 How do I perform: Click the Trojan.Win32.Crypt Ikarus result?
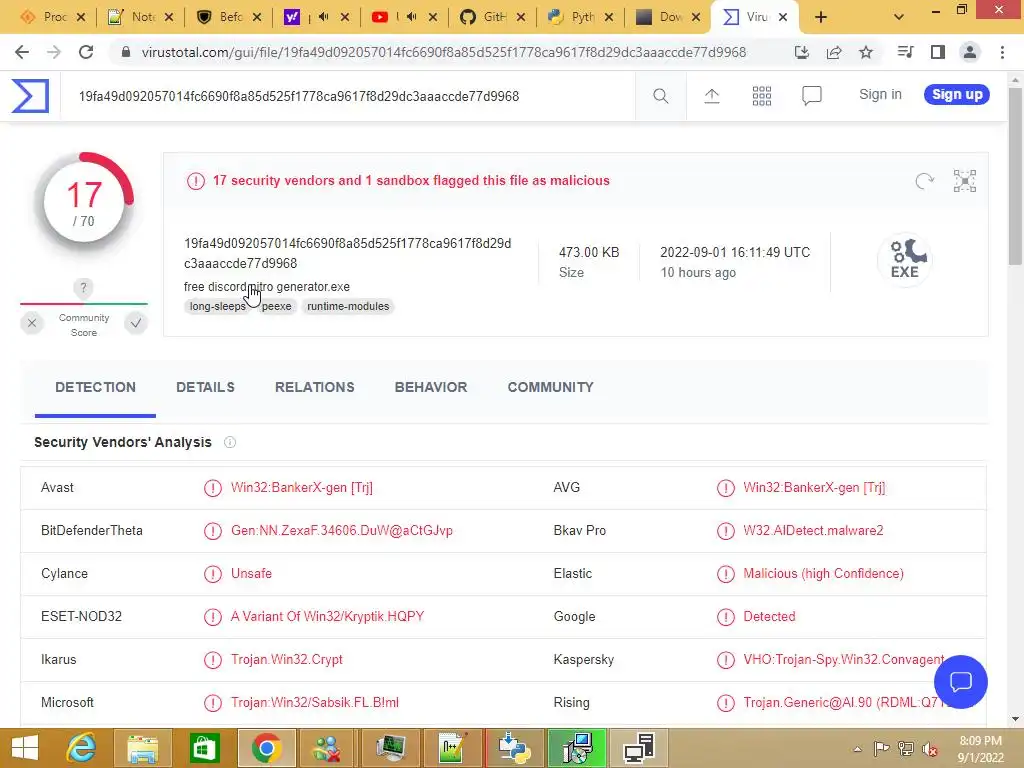pos(287,660)
